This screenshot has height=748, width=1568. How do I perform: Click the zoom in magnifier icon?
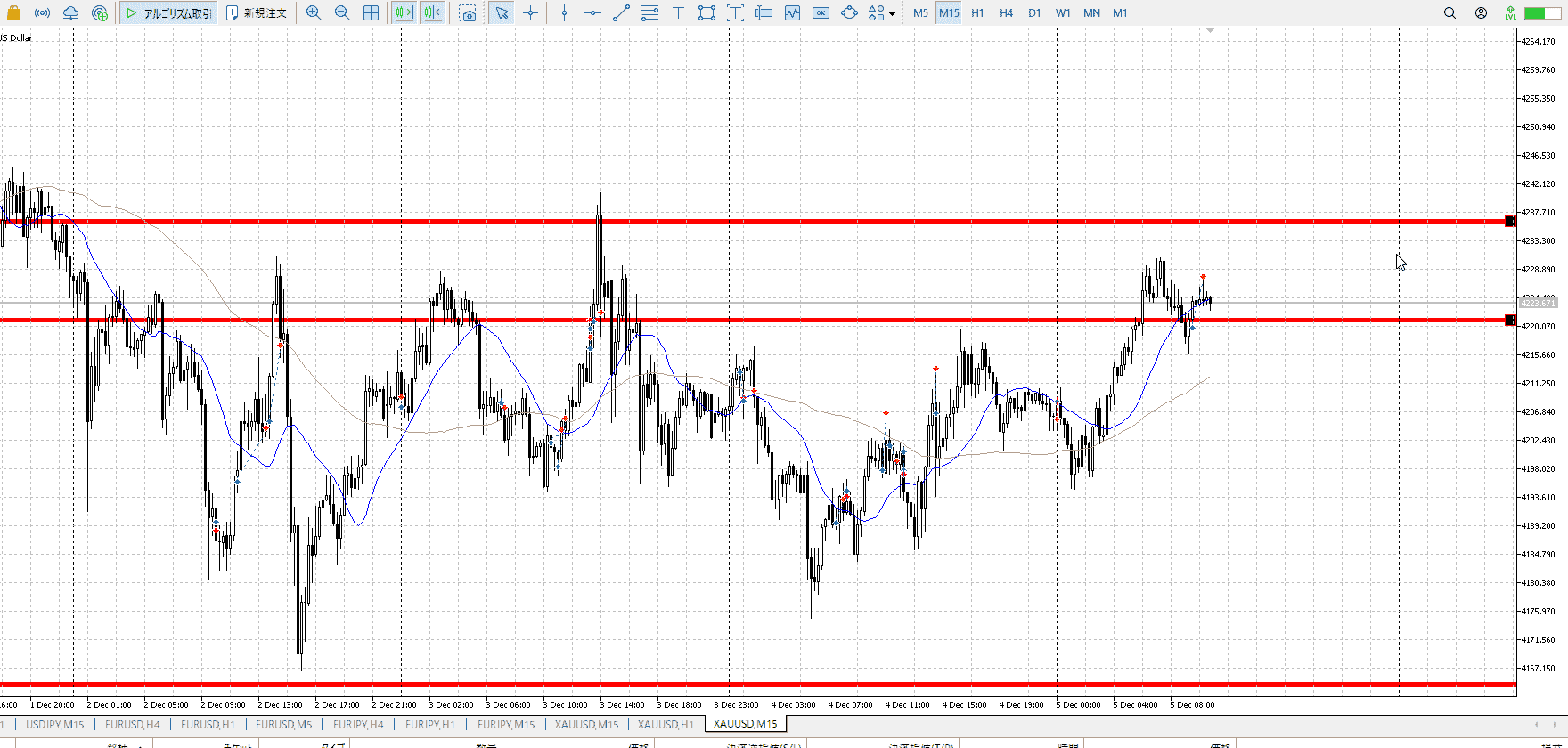pos(314,13)
